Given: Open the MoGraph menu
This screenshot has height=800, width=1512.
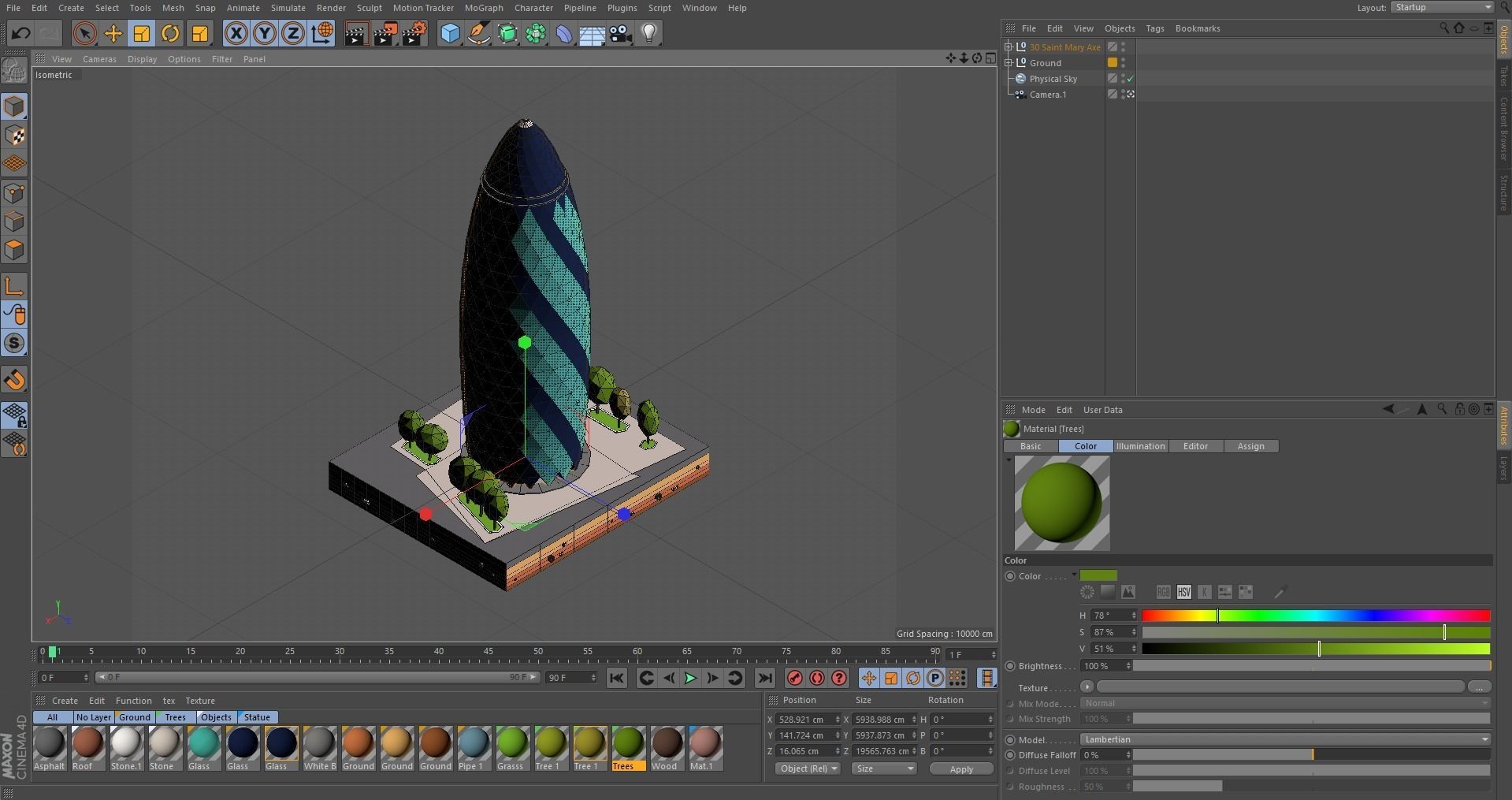Looking at the screenshot, I should pos(484,8).
